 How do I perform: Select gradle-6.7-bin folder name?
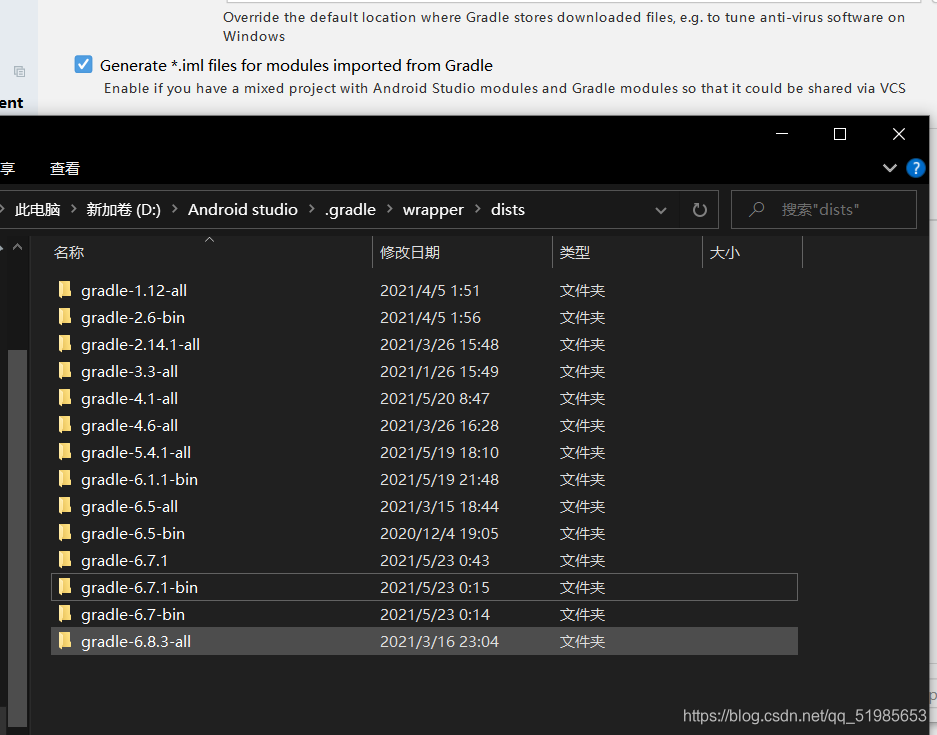[x=133, y=614]
